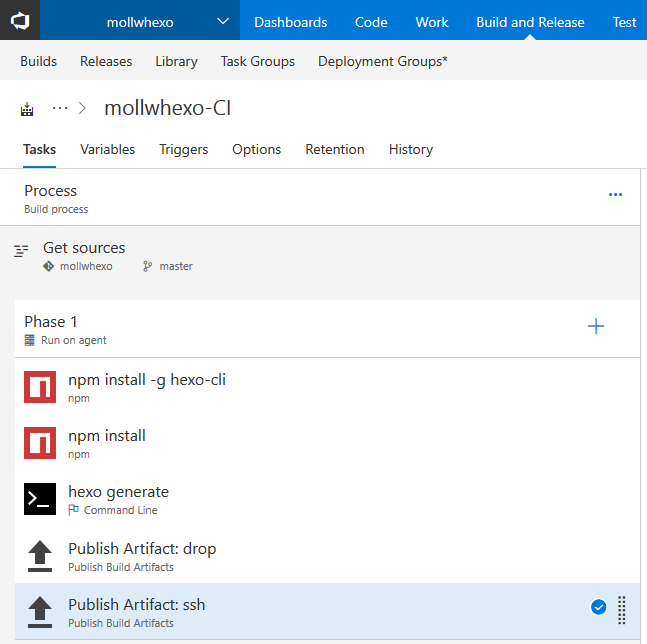
Task: Click the Visual Studio Team Services logo
Action: [x=20, y=20]
